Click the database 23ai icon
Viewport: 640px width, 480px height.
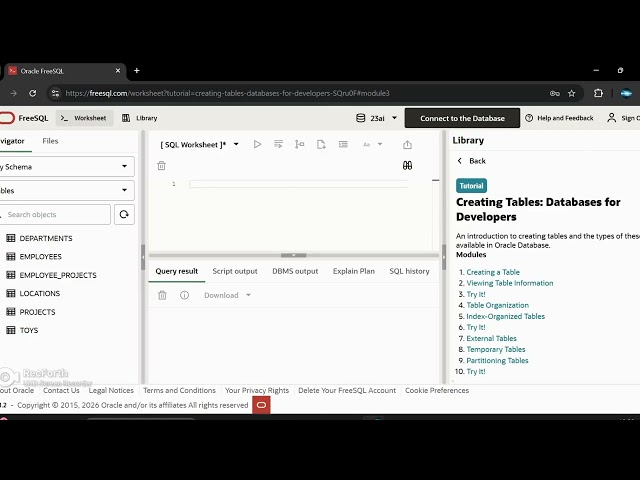coord(361,118)
